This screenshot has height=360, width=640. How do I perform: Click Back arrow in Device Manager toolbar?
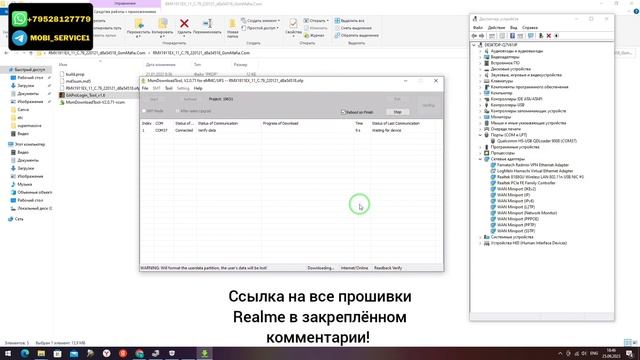(474, 36)
